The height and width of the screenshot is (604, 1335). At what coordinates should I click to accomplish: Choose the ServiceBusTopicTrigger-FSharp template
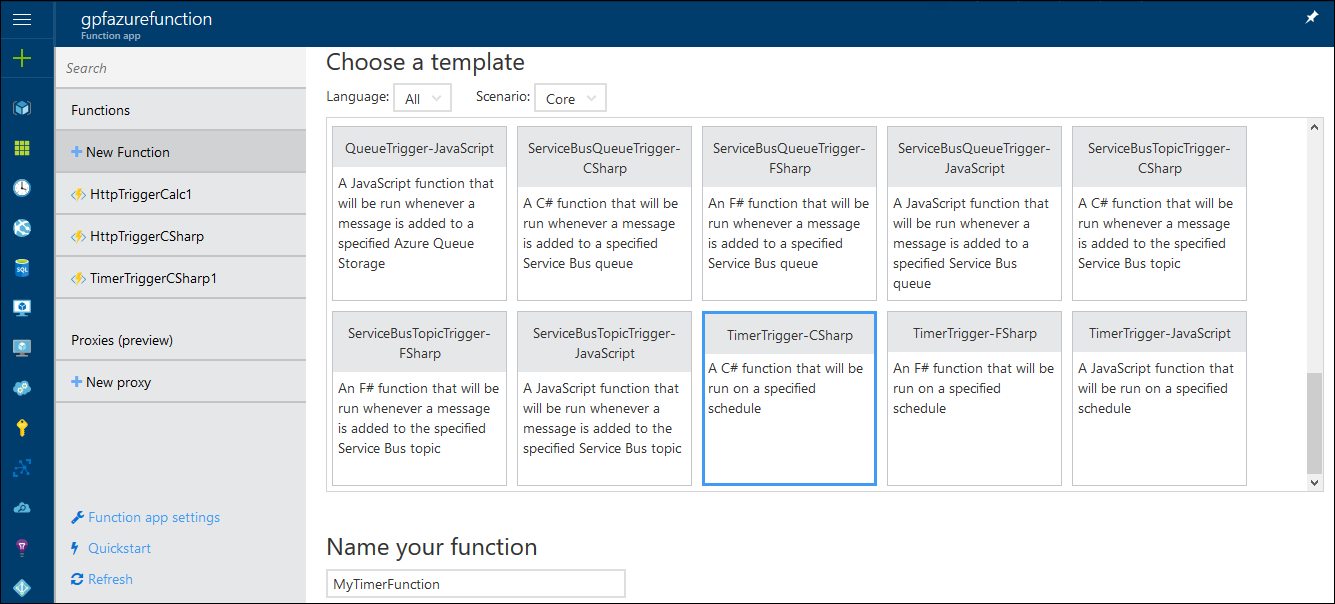click(x=420, y=398)
